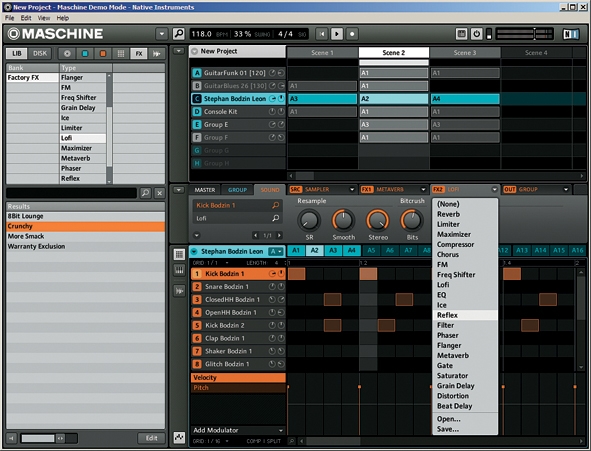Image resolution: width=591 pixels, height=451 pixels.
Task: Click the browser search input field
Action: (72, 193)
